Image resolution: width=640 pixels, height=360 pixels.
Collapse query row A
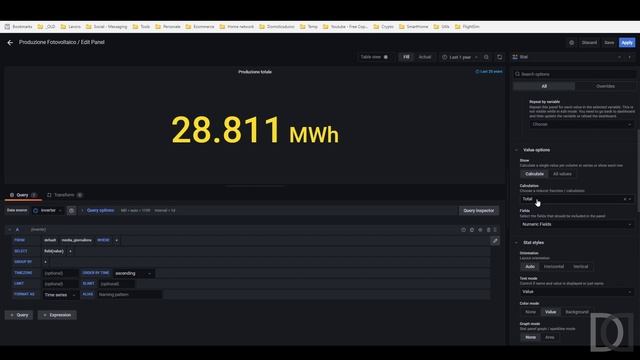coord(10,230)
